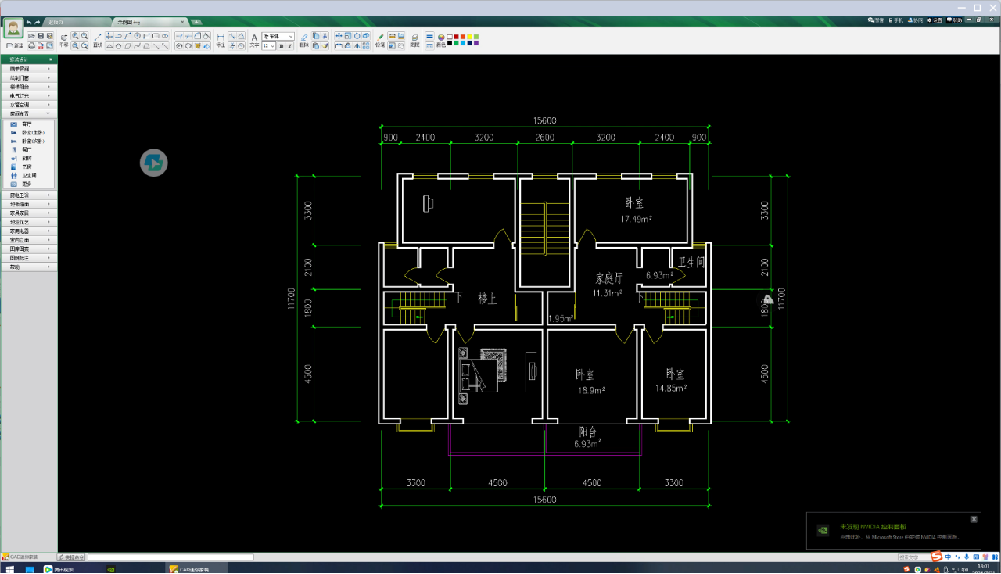Pick the cyan color swatch
Image resolution: width=1001 pixels, height=574 pixels.
(x=463, y=43)
